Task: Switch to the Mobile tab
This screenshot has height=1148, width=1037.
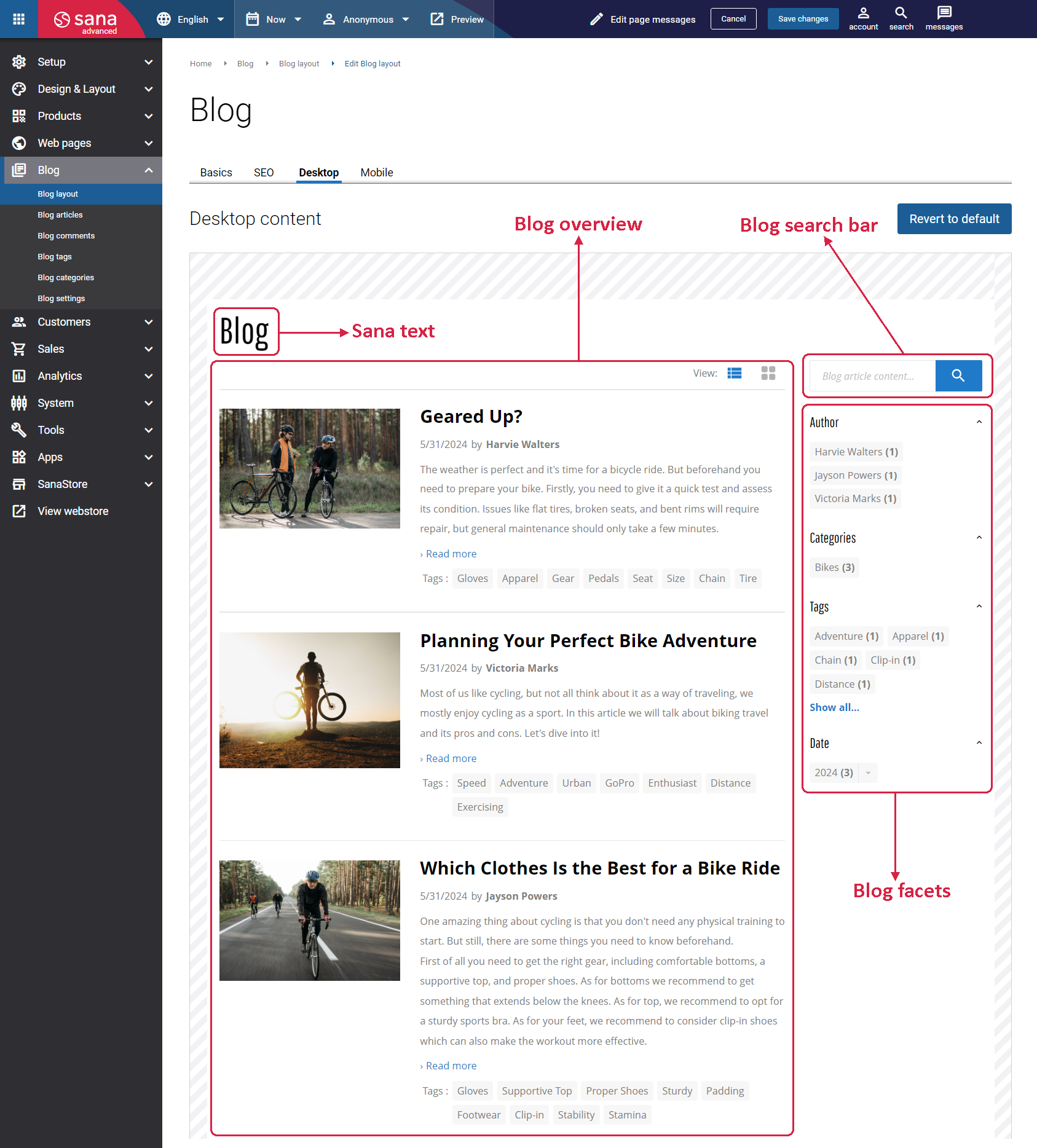Action: pyautogui.click(x=376, y=172)
